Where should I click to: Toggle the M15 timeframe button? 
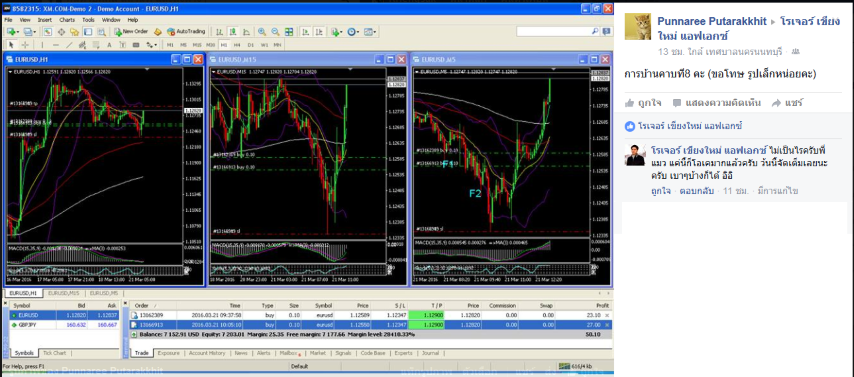pos(197,45)
